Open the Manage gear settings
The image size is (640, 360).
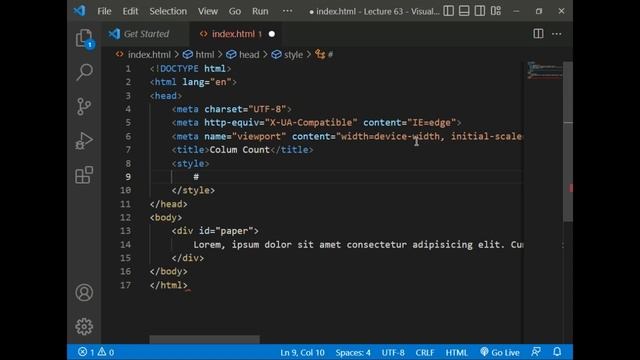click(84, 327)
